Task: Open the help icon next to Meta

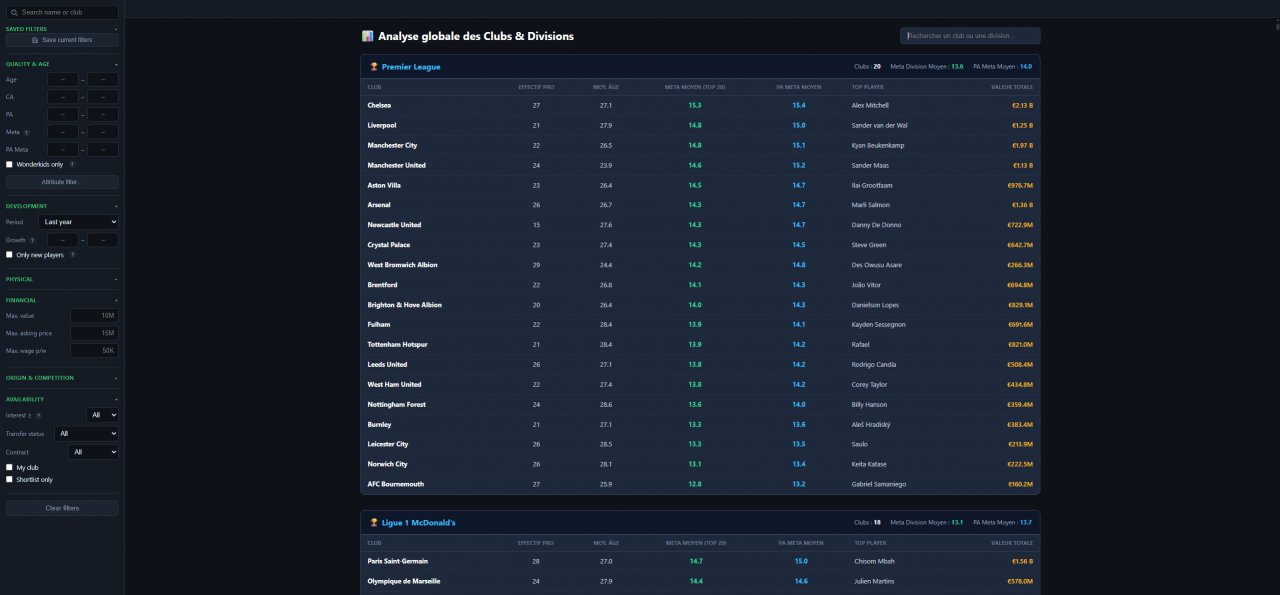Action: [26, 132]
